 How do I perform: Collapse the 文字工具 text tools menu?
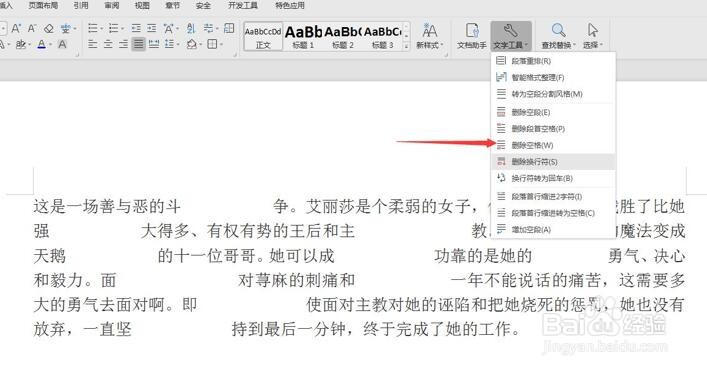click(511, 36)
